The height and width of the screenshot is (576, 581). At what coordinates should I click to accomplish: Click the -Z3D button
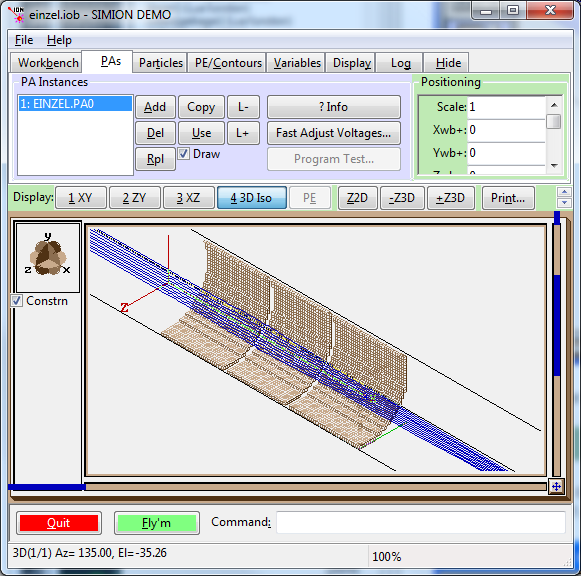click(x=402, y=198)
